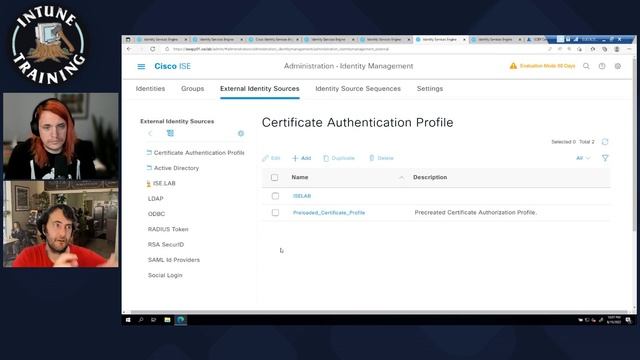Click the Description column header
The height and width of the screenshot is (360, 640).
point(430,178)
